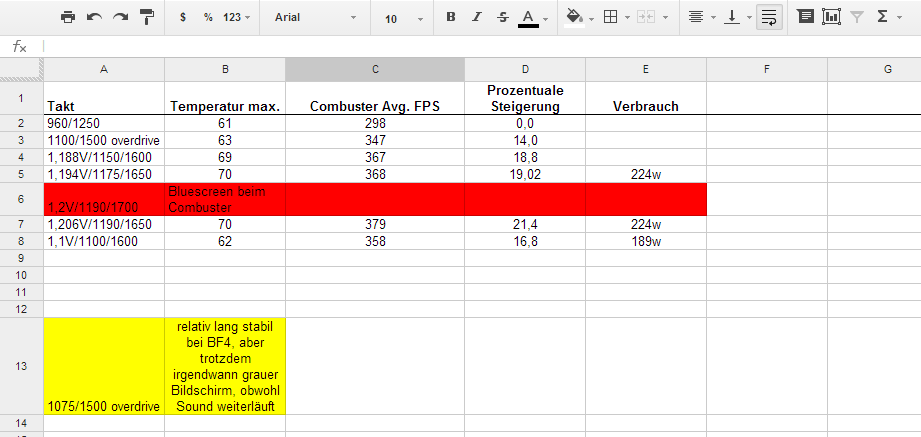Select column C header
Image resolution: width=921 pixels, height=437 pixels.
(375, 69)
